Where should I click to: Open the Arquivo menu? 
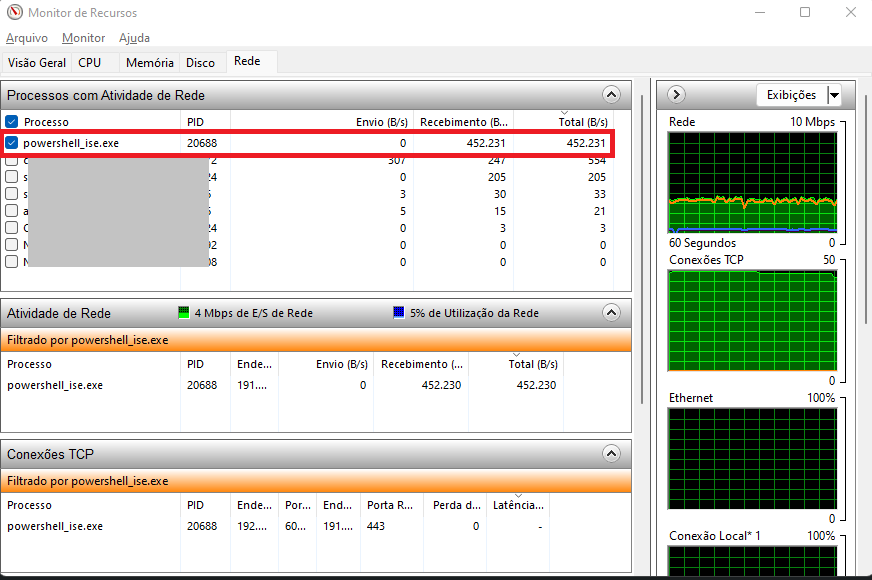coord(26,38)
